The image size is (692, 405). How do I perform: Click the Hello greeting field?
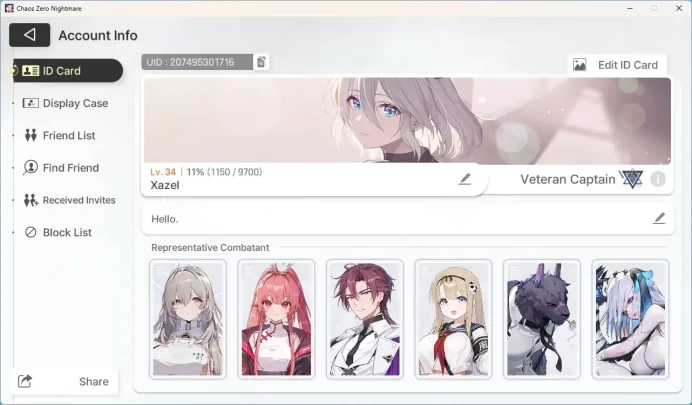(407, 219)
